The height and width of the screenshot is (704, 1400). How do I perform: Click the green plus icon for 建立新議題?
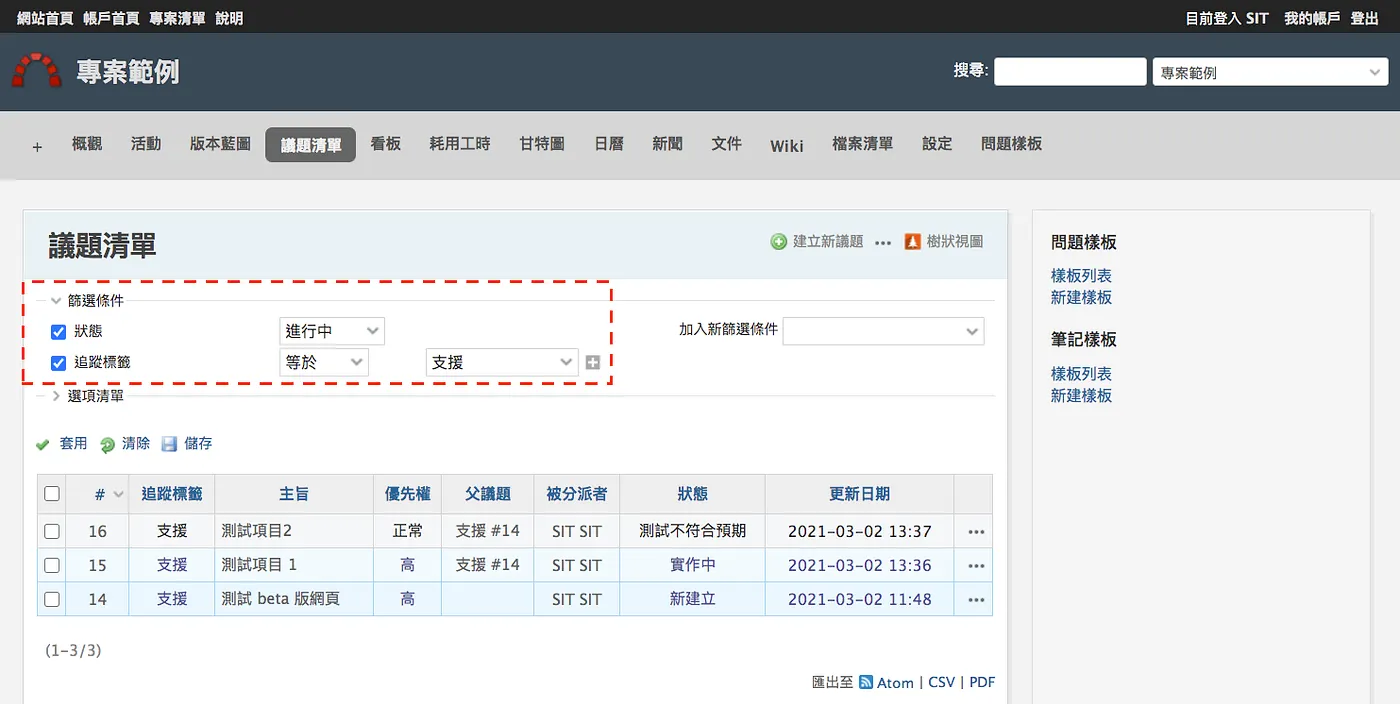pyautogui.click(x=779, y=242)
